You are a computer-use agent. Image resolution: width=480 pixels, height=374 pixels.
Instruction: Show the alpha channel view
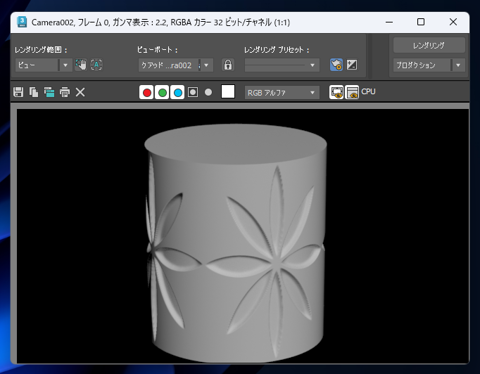(x=193, y=92)
